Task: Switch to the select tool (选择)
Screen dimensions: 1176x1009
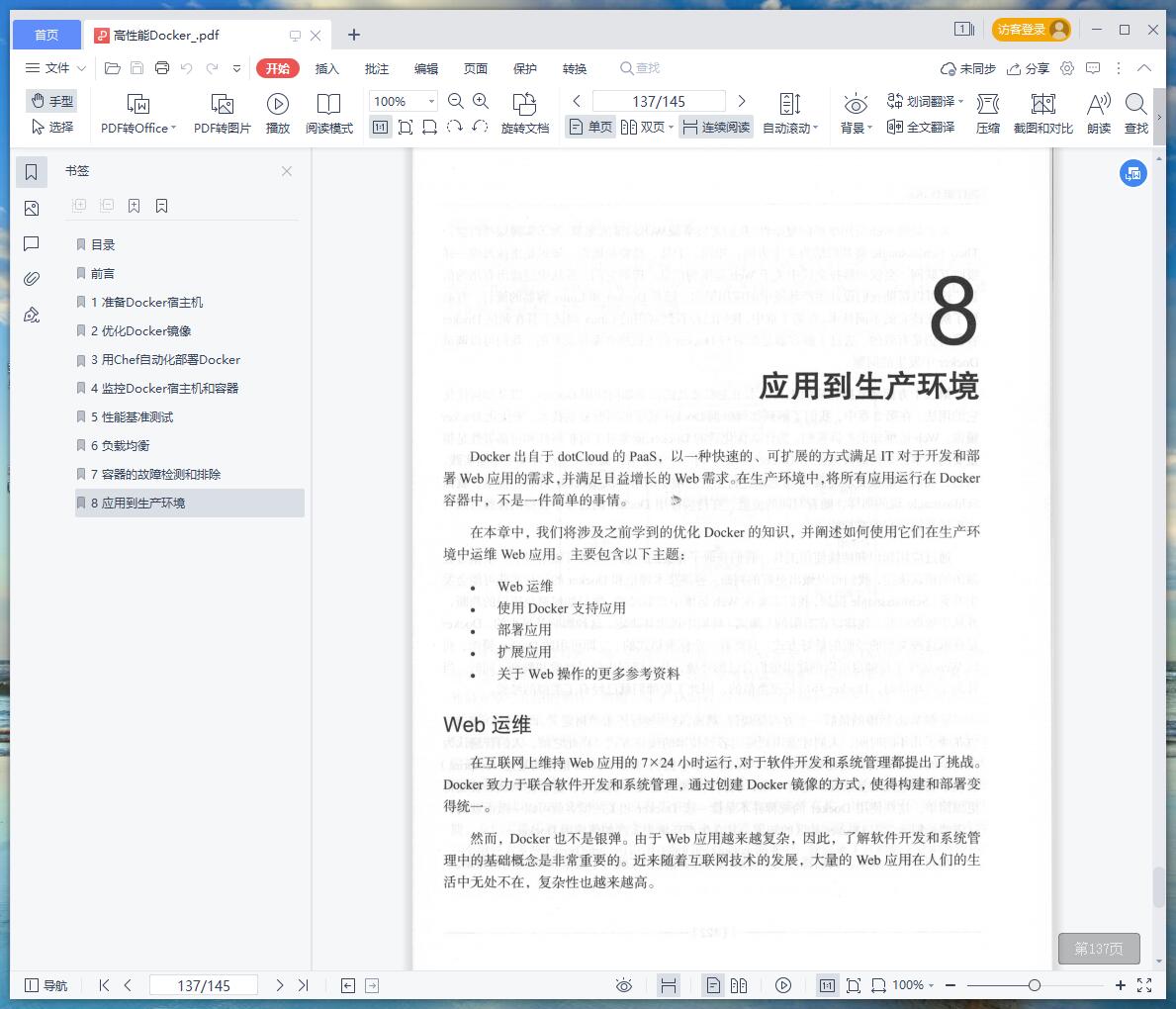Action: tap(52, 127)
